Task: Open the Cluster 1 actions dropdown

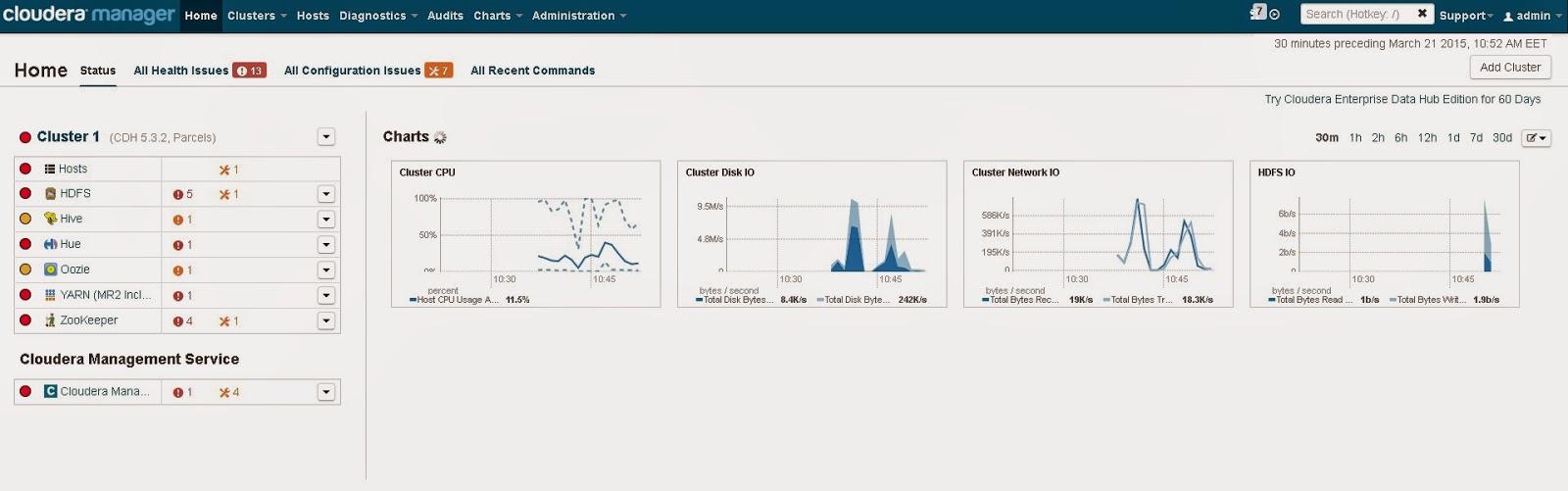Action: [326, 137]
